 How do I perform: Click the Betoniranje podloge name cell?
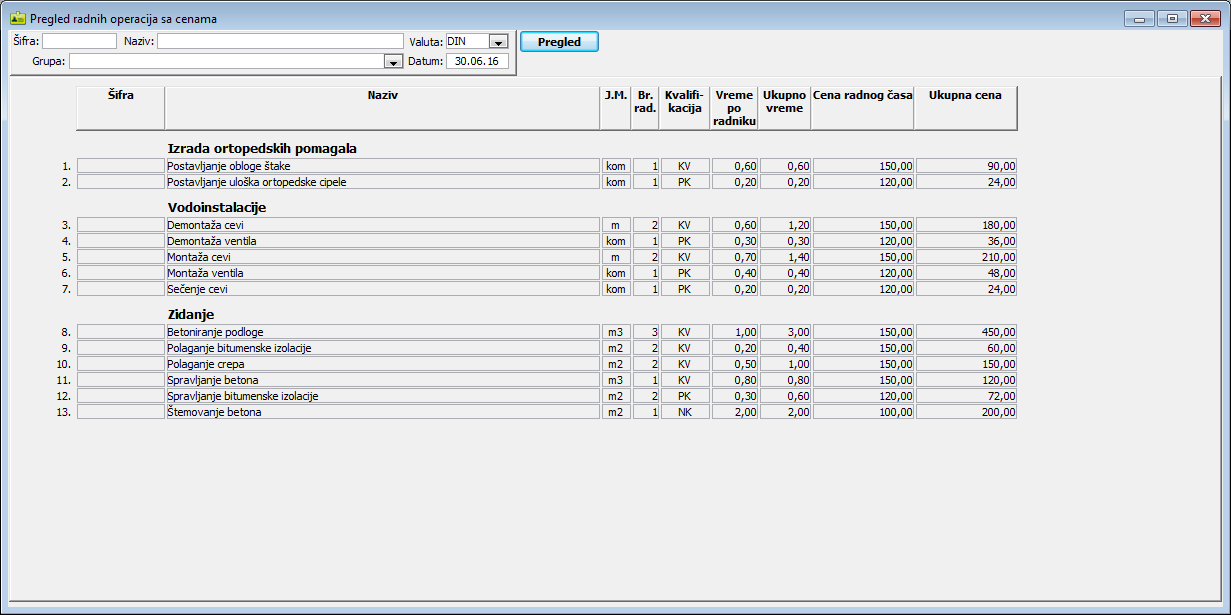(382, 332)
